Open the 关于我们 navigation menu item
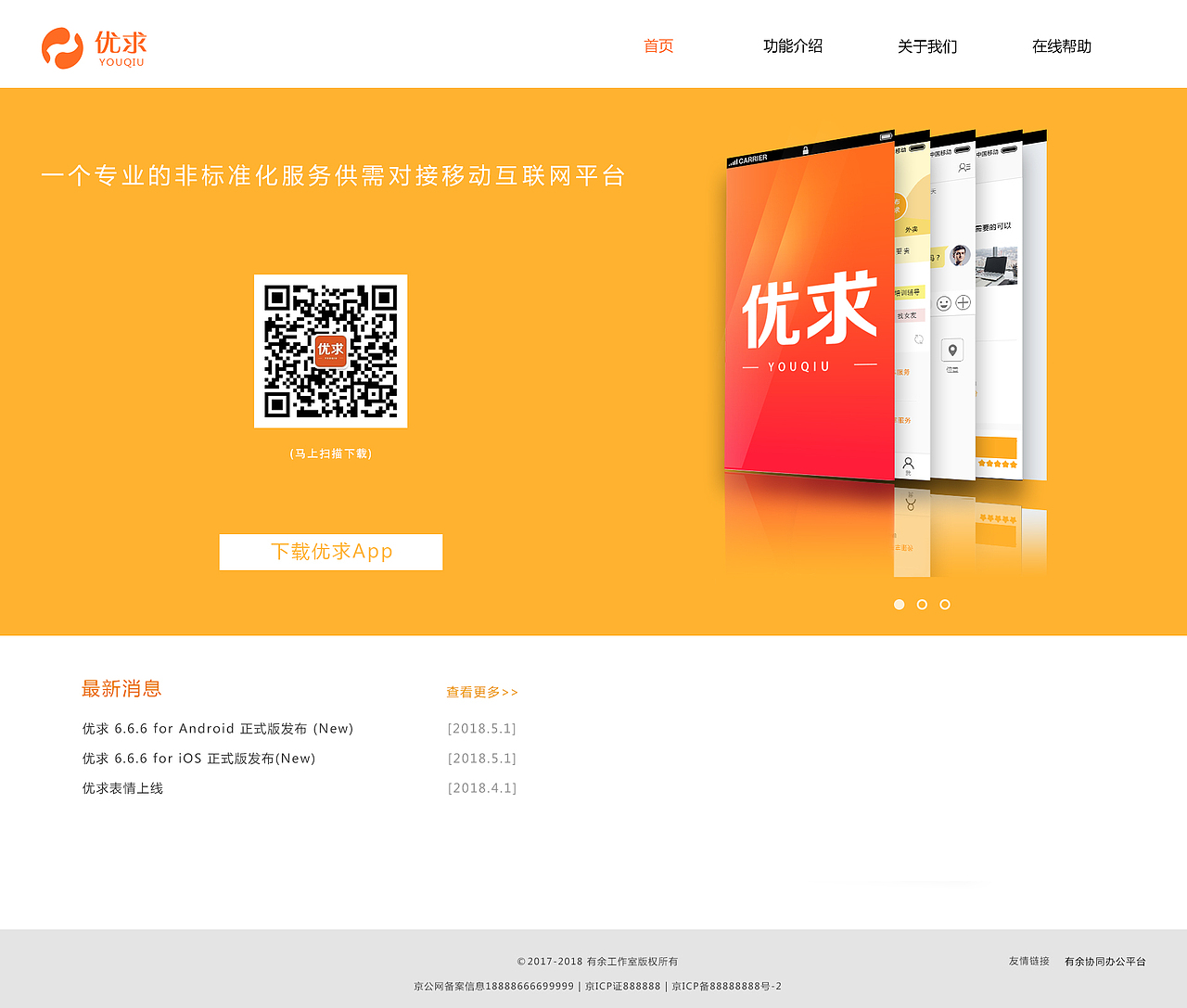The image size is (1187, 1008). coord(926,45)
